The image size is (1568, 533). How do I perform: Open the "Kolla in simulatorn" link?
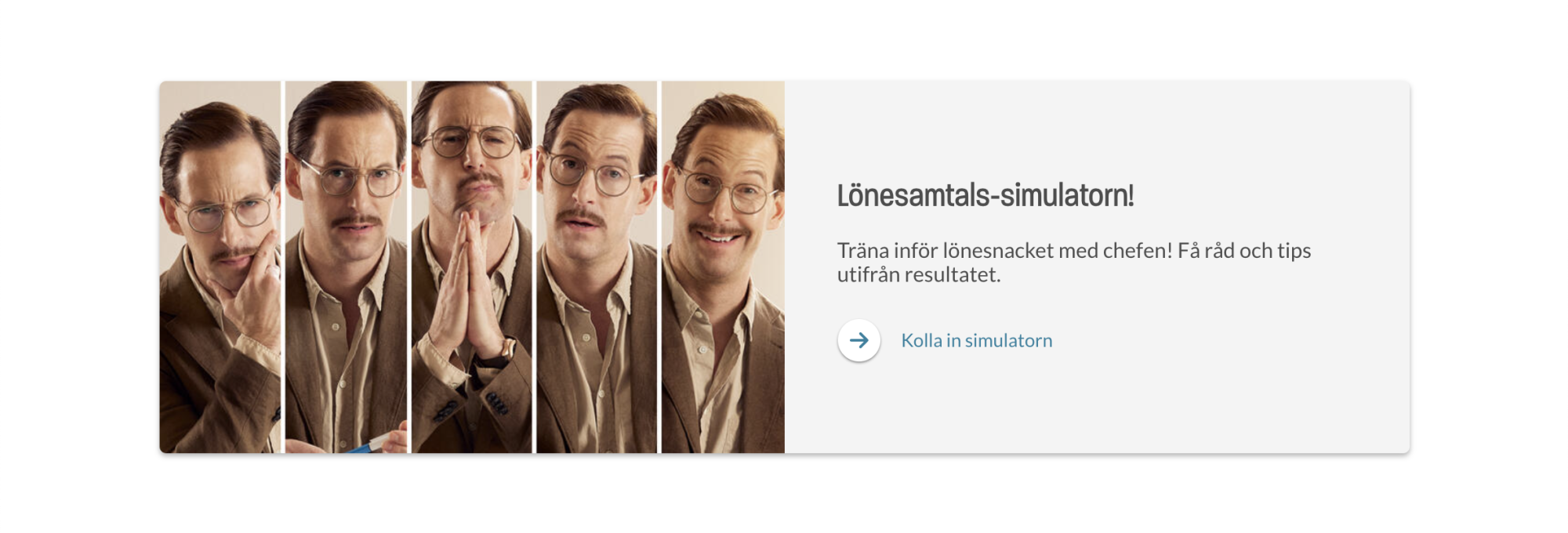976,340
